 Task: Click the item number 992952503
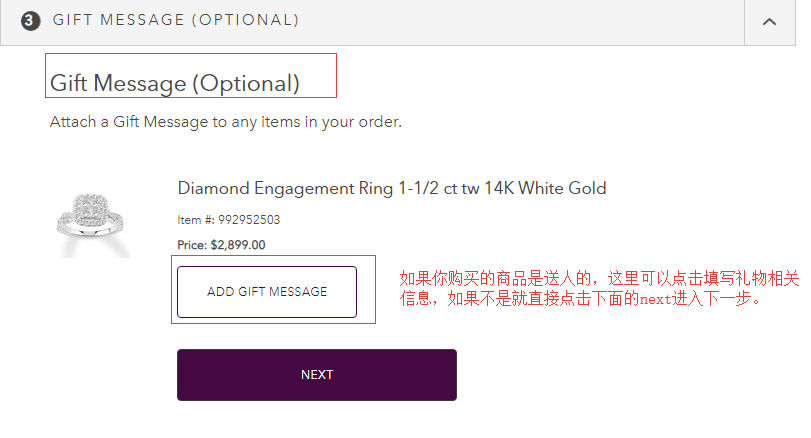tap(249, 220)
